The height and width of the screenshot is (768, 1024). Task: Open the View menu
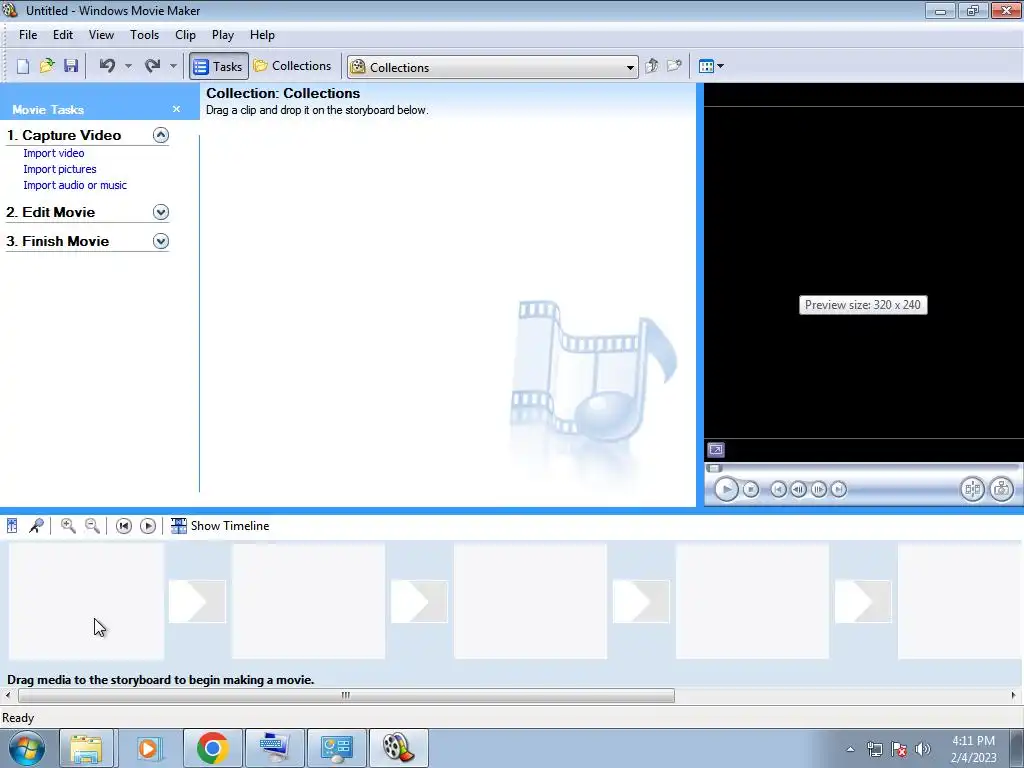coord(101,35)
